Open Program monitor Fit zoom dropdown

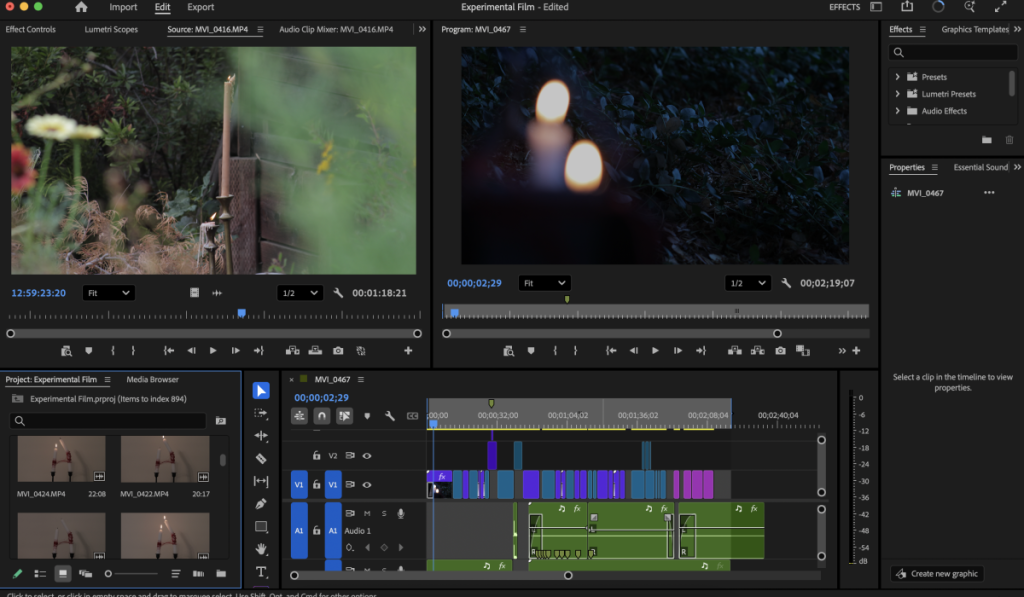(545, 283)
